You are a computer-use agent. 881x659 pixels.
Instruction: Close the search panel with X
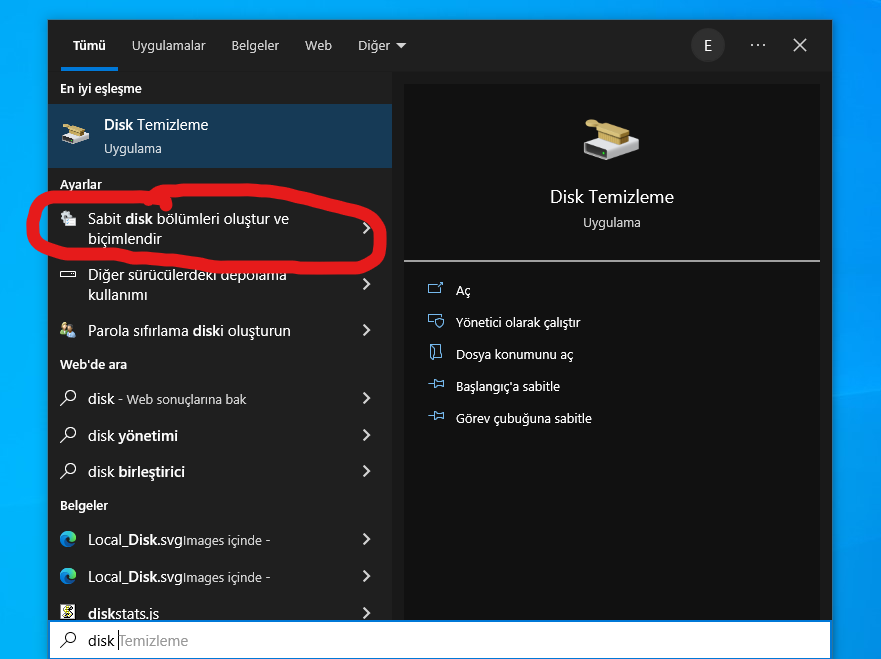pyautogui.click(x=800, y=46)
